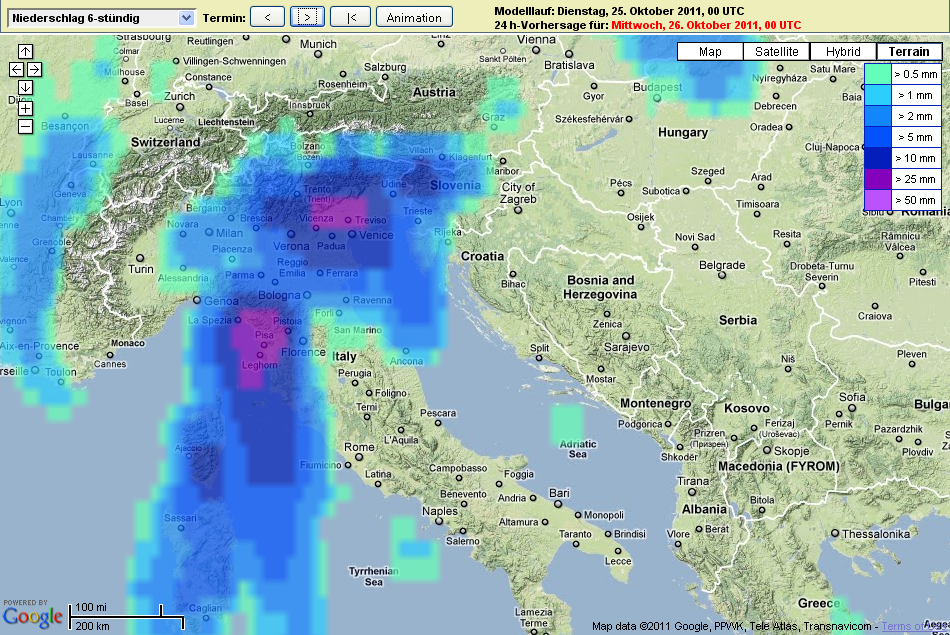
Task: Click the > 50 mm legend color swatch
Action: point(877,200)
